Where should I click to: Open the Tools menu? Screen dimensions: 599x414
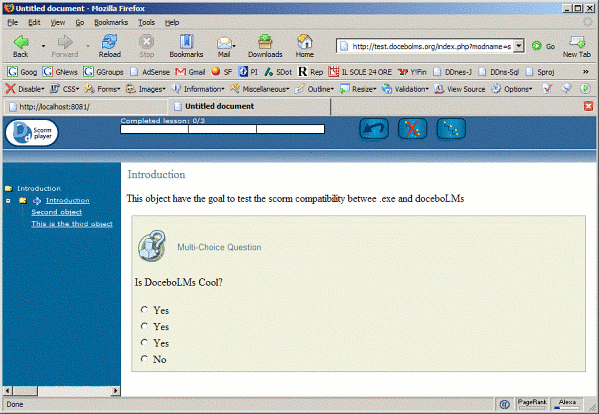[146, 23]
